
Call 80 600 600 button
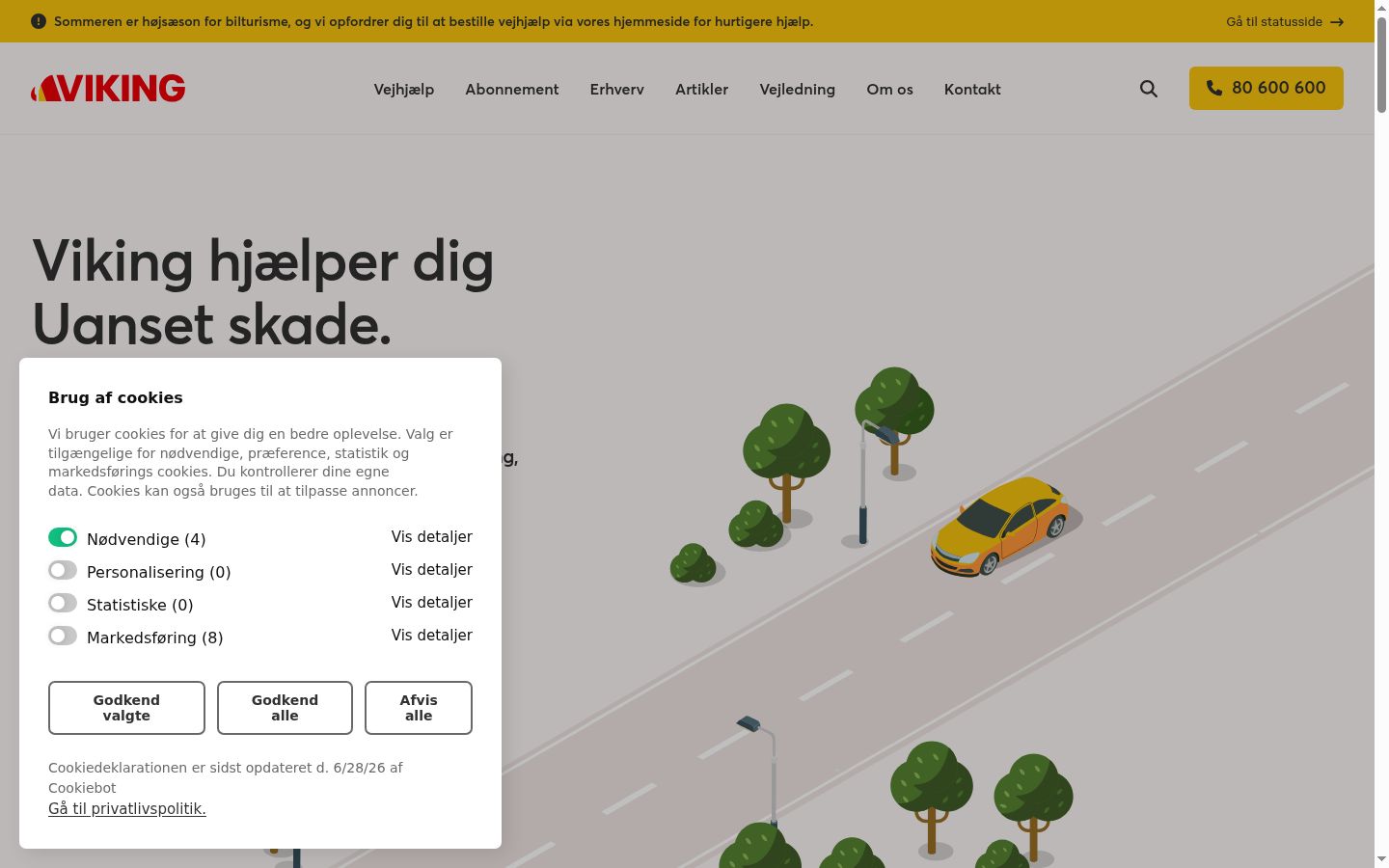(x=1266, y=88)
